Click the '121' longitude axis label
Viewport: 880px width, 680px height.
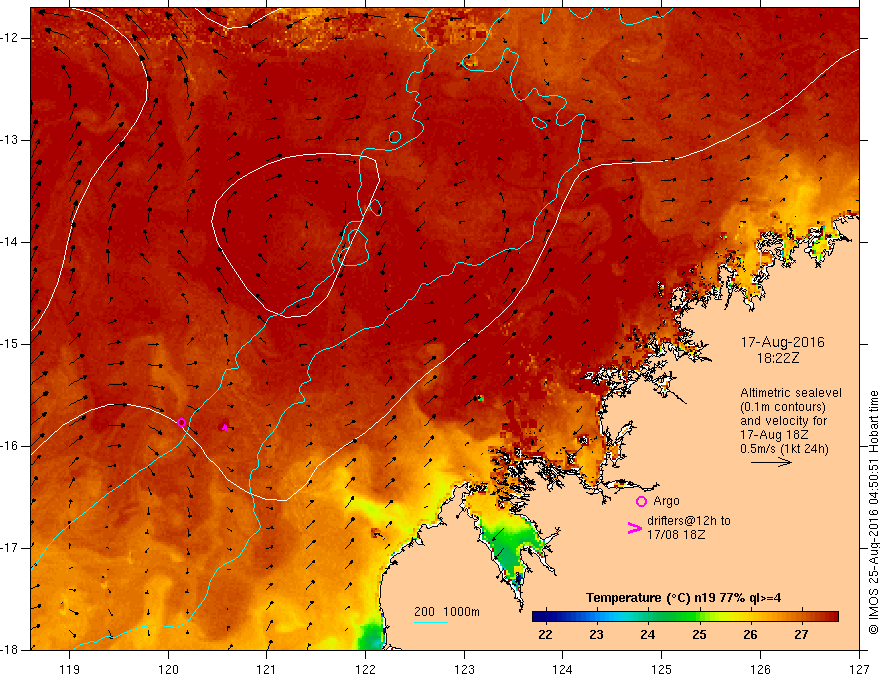tap(267, 669)
